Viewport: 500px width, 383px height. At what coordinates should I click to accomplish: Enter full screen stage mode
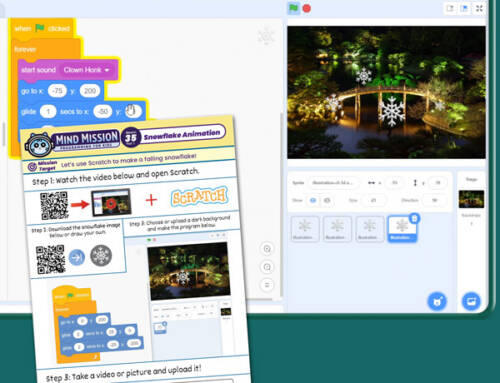tap(479, 8)
